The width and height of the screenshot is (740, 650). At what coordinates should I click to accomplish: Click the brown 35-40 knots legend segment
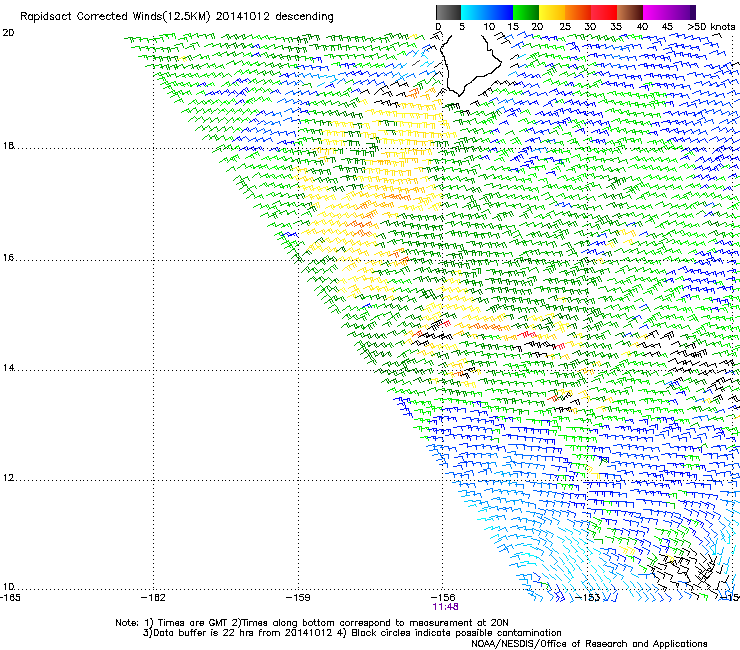630,12
